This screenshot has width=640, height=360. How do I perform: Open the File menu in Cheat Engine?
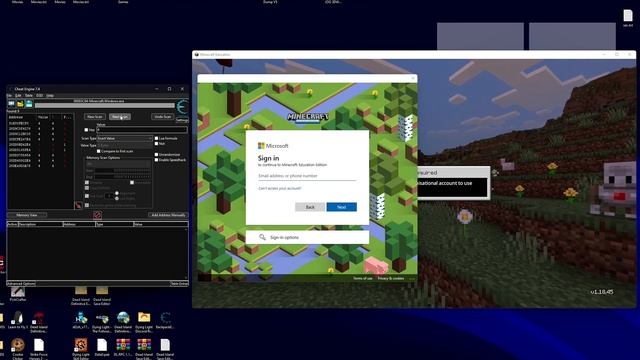click(10, 96)
